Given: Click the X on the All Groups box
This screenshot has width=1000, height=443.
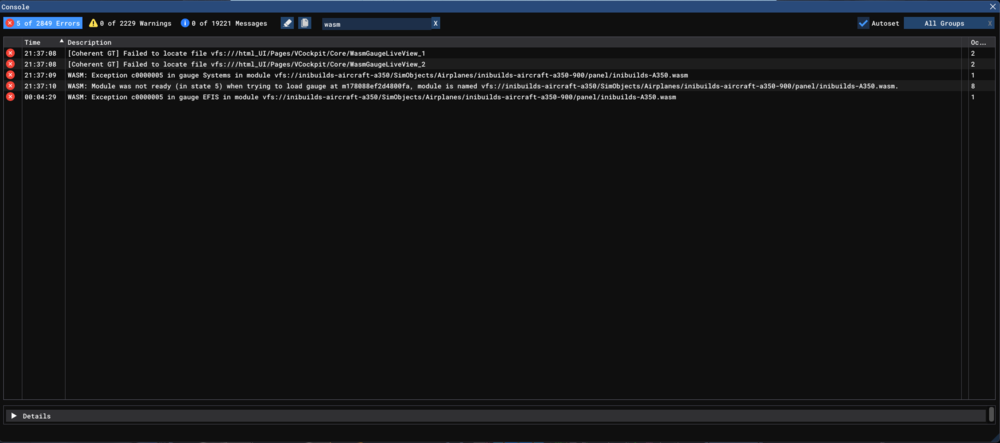Looking at the screenshot, I should tap(989, 23).
